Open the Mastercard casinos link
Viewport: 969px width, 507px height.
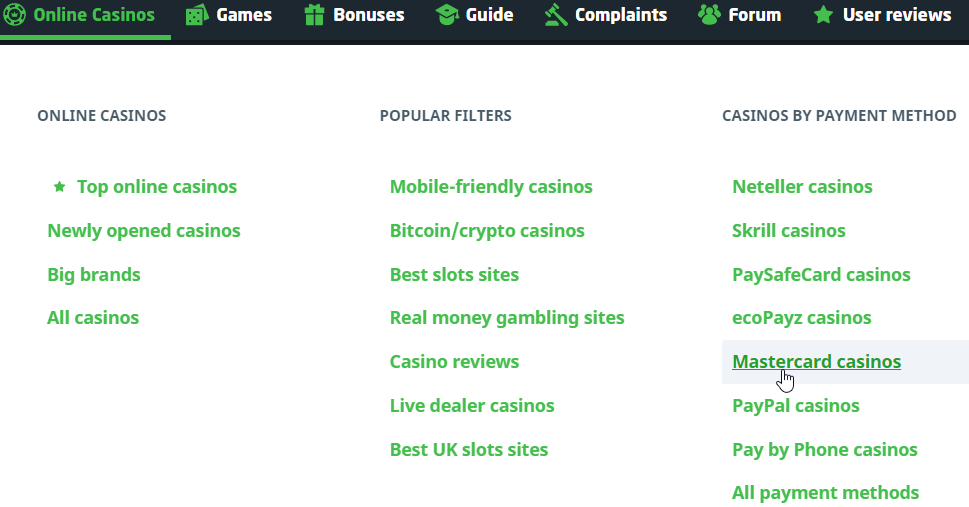pyautogui.click(x=816, y=362)
